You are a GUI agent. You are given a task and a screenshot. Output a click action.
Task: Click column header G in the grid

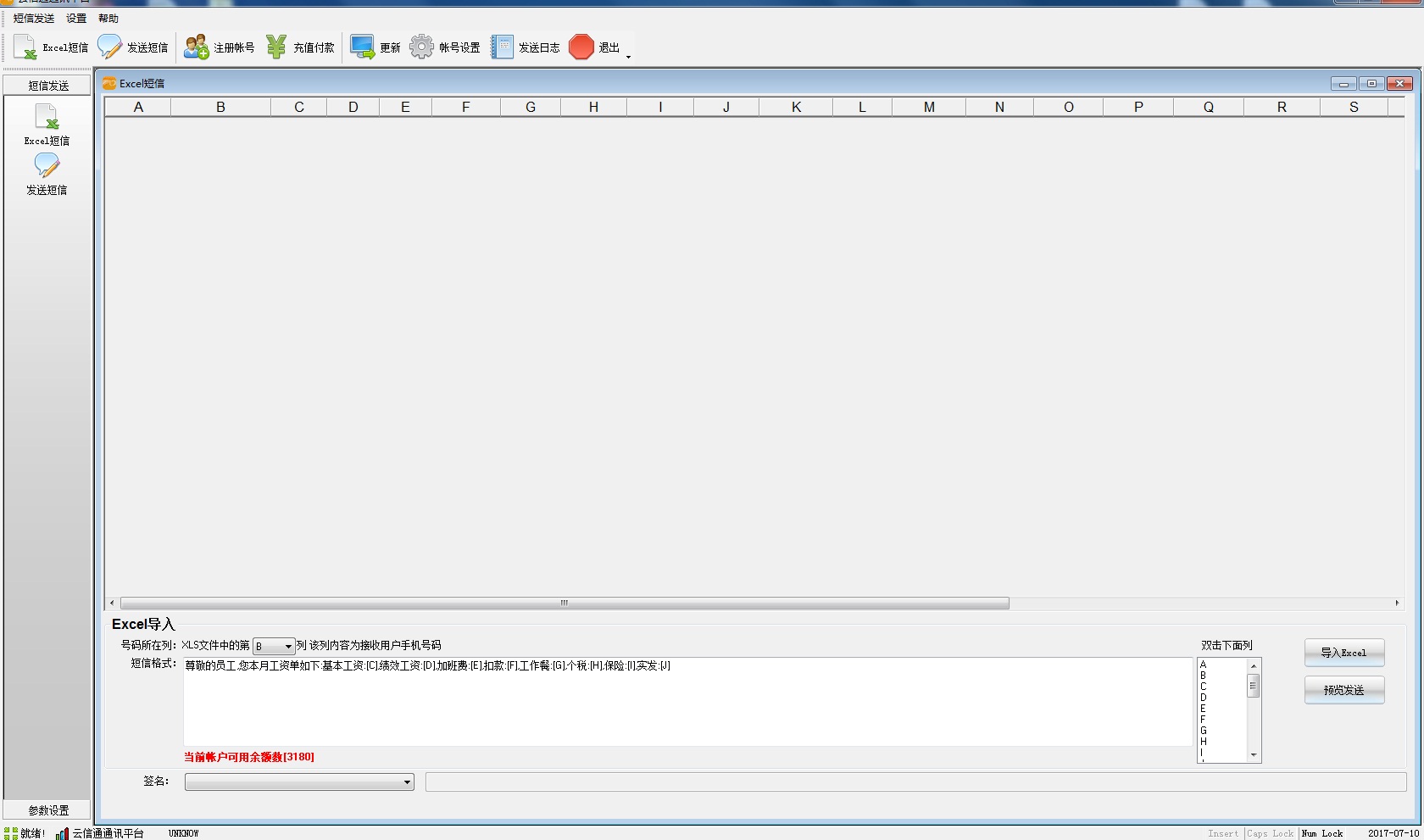pos(531,107)
